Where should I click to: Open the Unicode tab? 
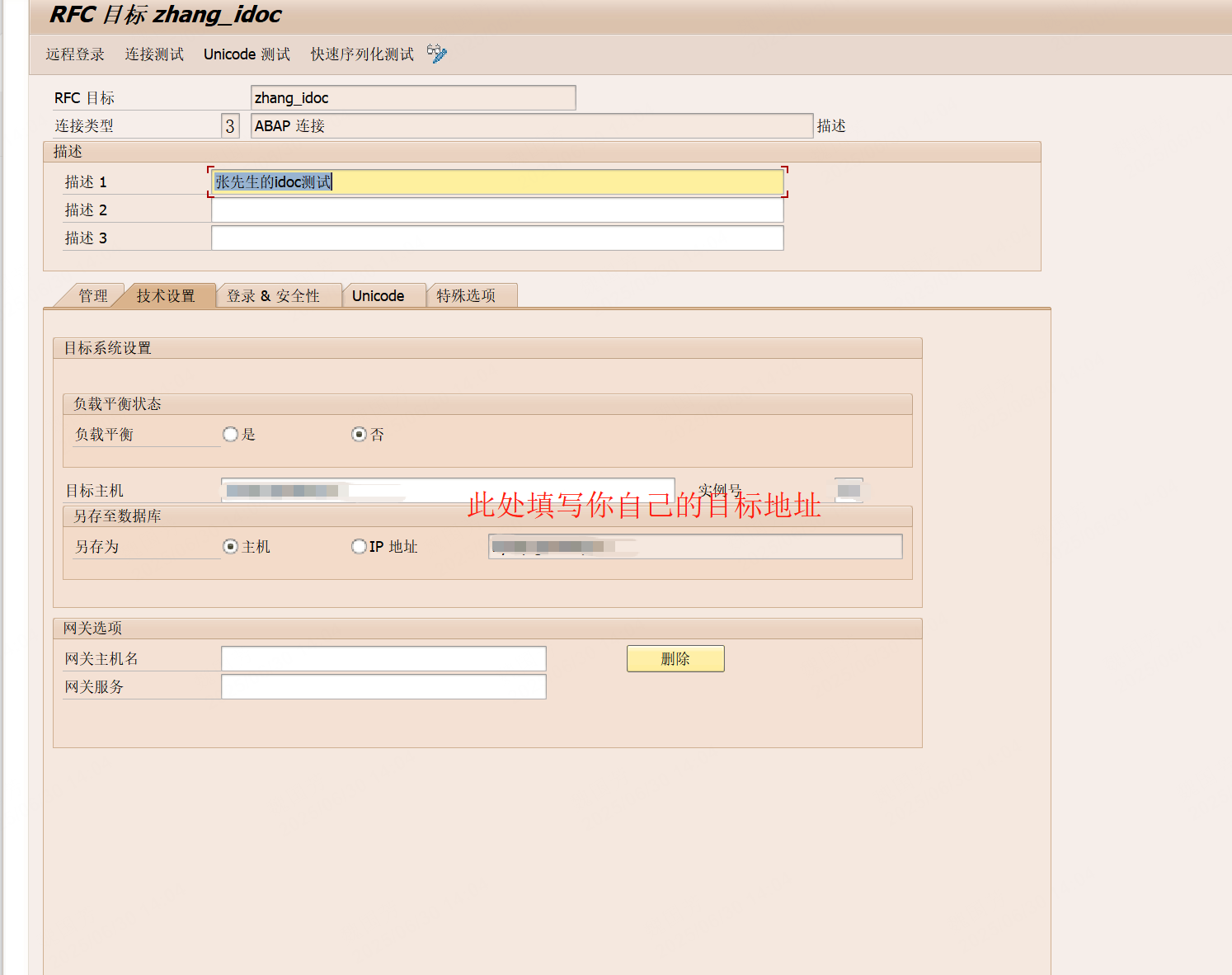(378, 295)
